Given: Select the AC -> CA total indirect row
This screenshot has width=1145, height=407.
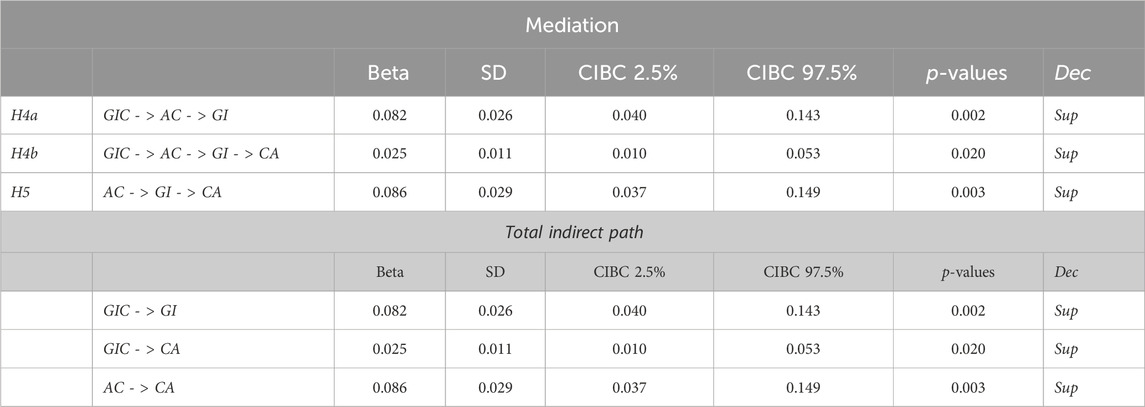Looking at the screenshot, I should click(572, 387).
